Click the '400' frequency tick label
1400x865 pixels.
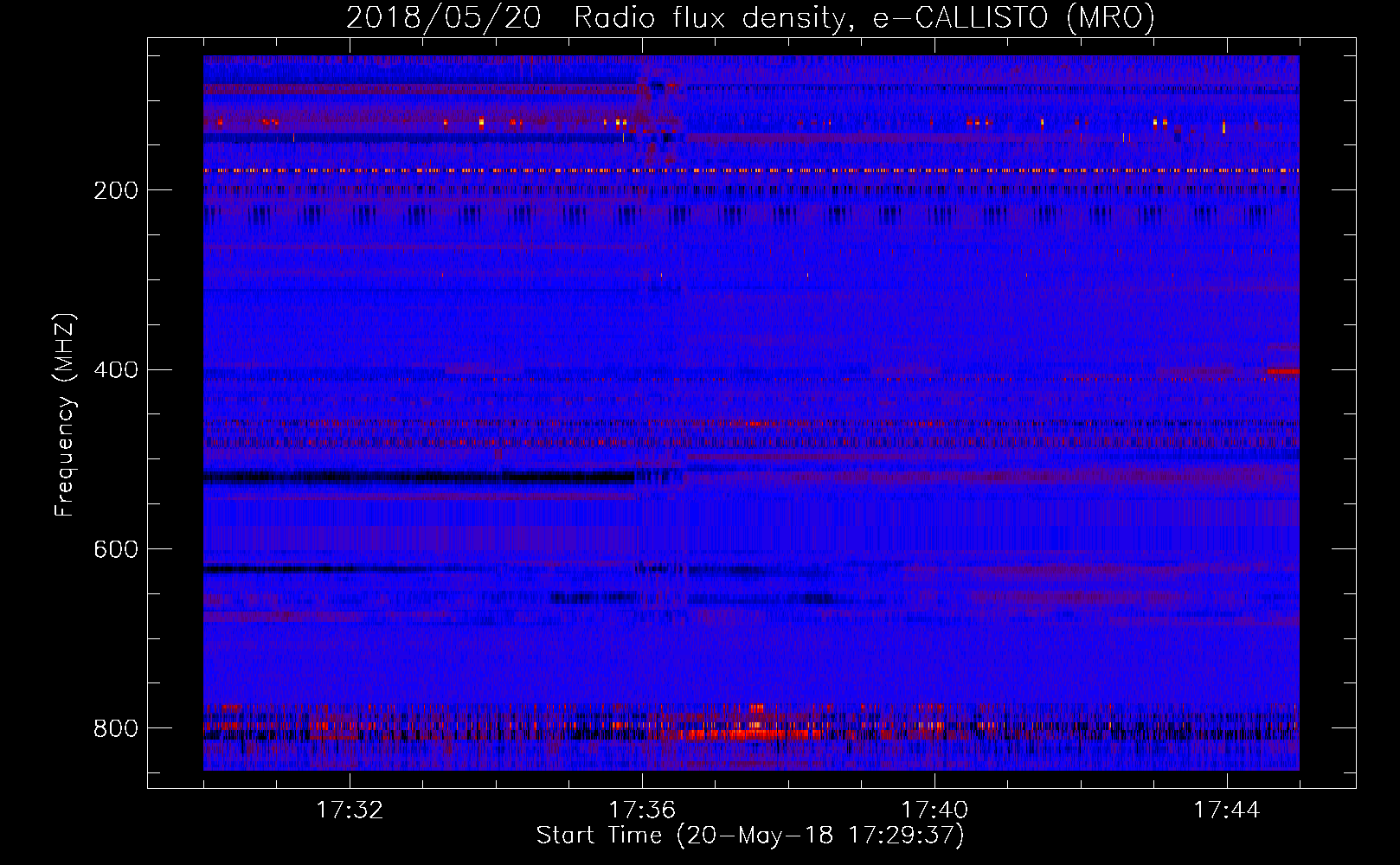point(116,370)
